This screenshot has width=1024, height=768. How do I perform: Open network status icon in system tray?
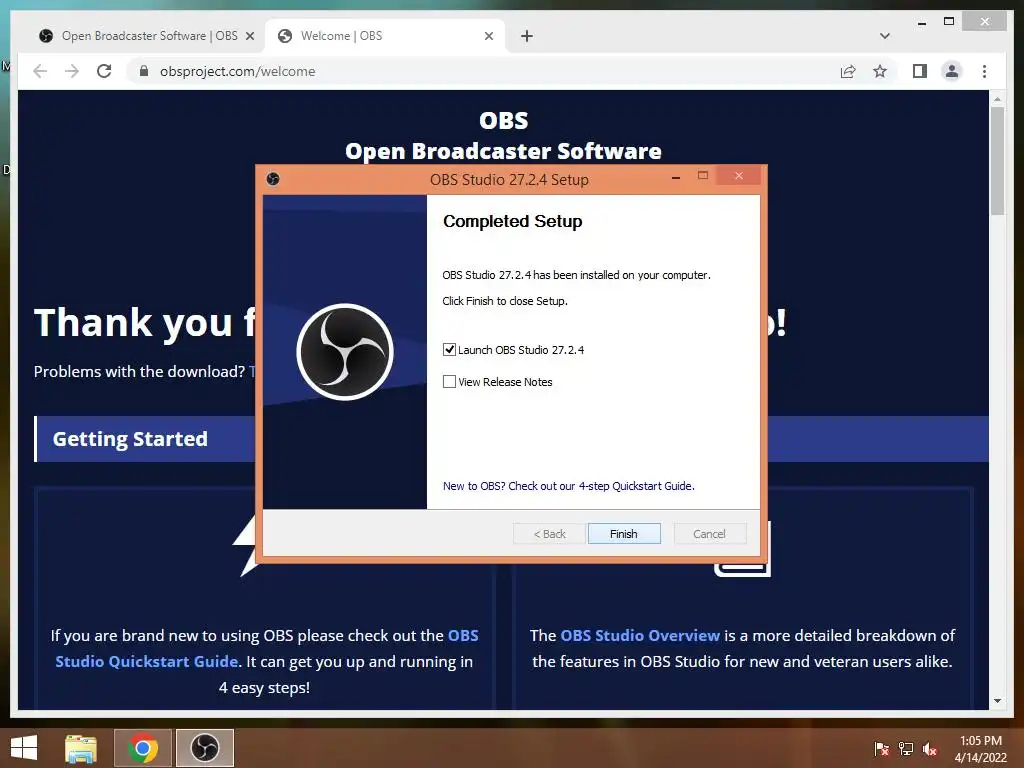906,749
